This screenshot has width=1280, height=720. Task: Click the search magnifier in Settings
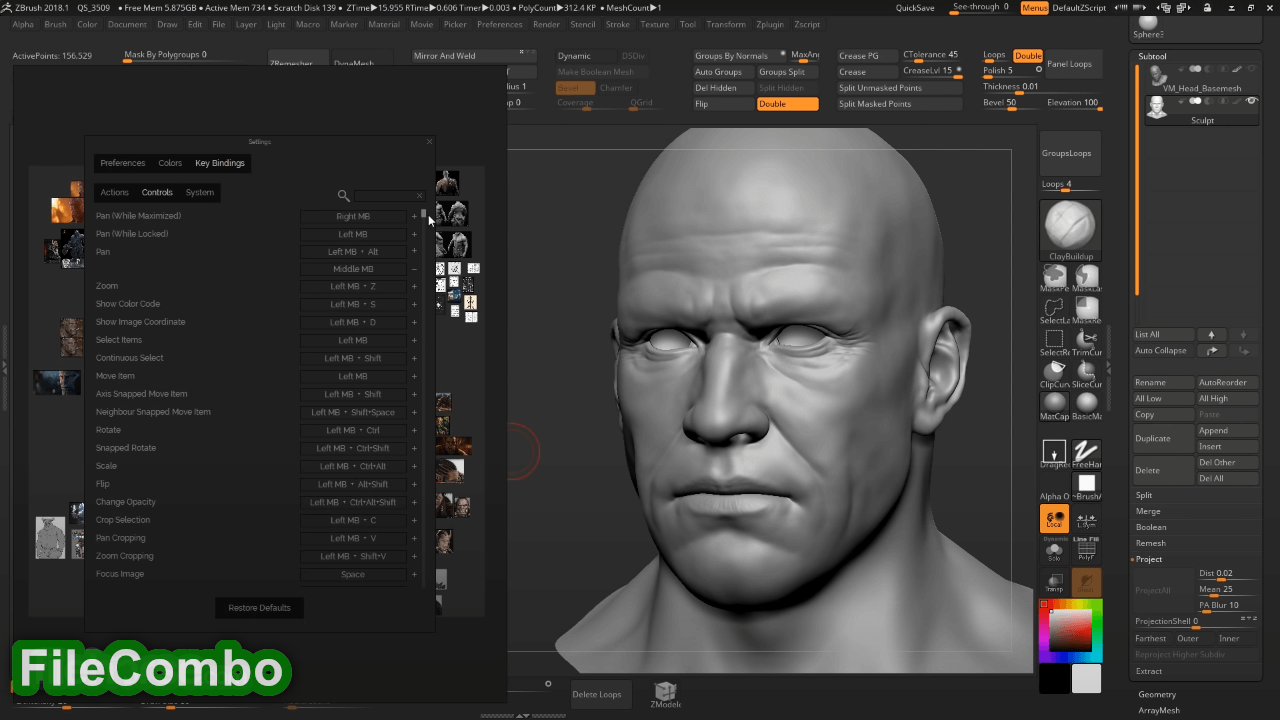[x=343, y=196]
